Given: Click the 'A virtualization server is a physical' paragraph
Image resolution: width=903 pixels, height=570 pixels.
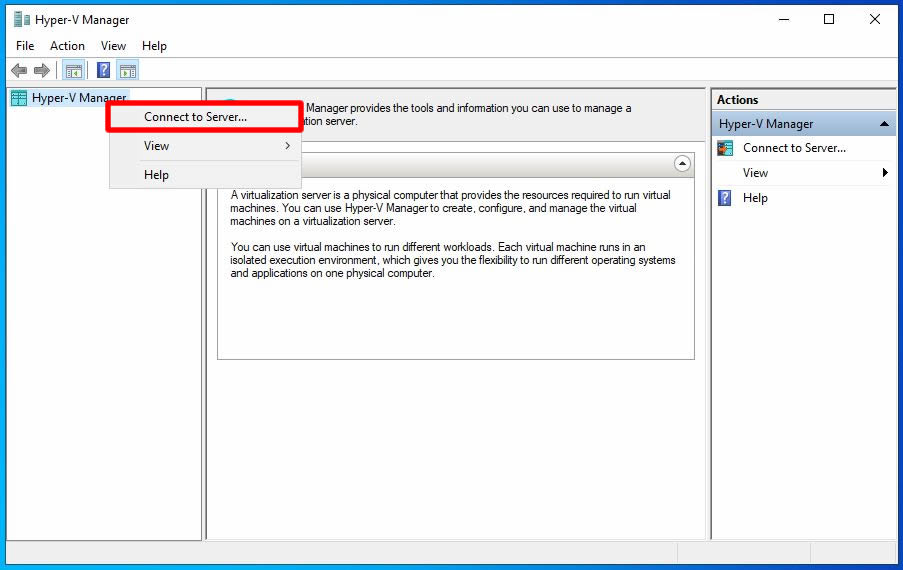Looking at the screenshot, I should click(x=450, y=208).
